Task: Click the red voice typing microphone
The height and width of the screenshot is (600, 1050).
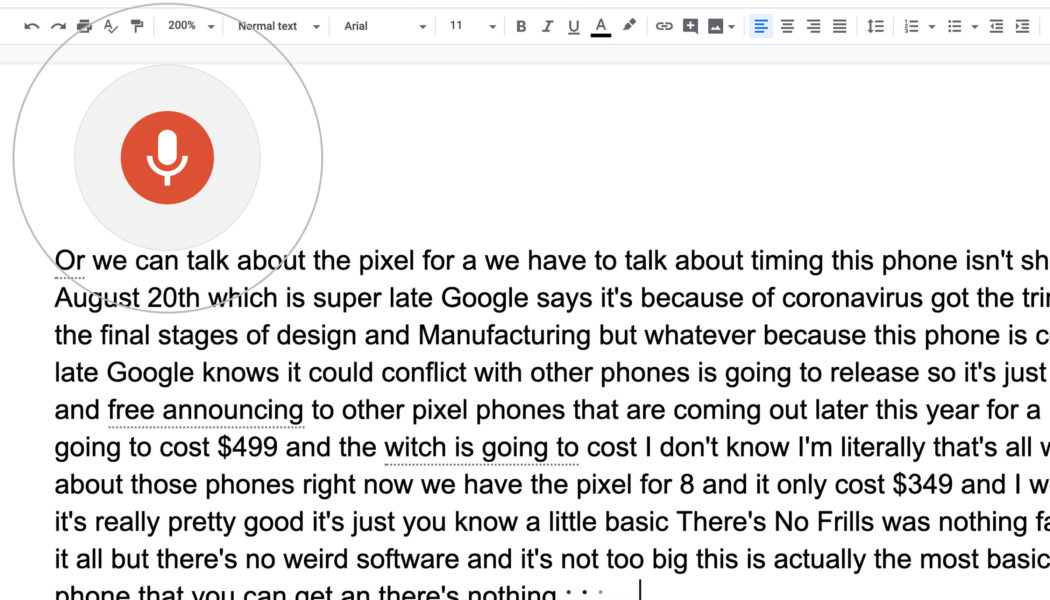Action: coord(168,157)
